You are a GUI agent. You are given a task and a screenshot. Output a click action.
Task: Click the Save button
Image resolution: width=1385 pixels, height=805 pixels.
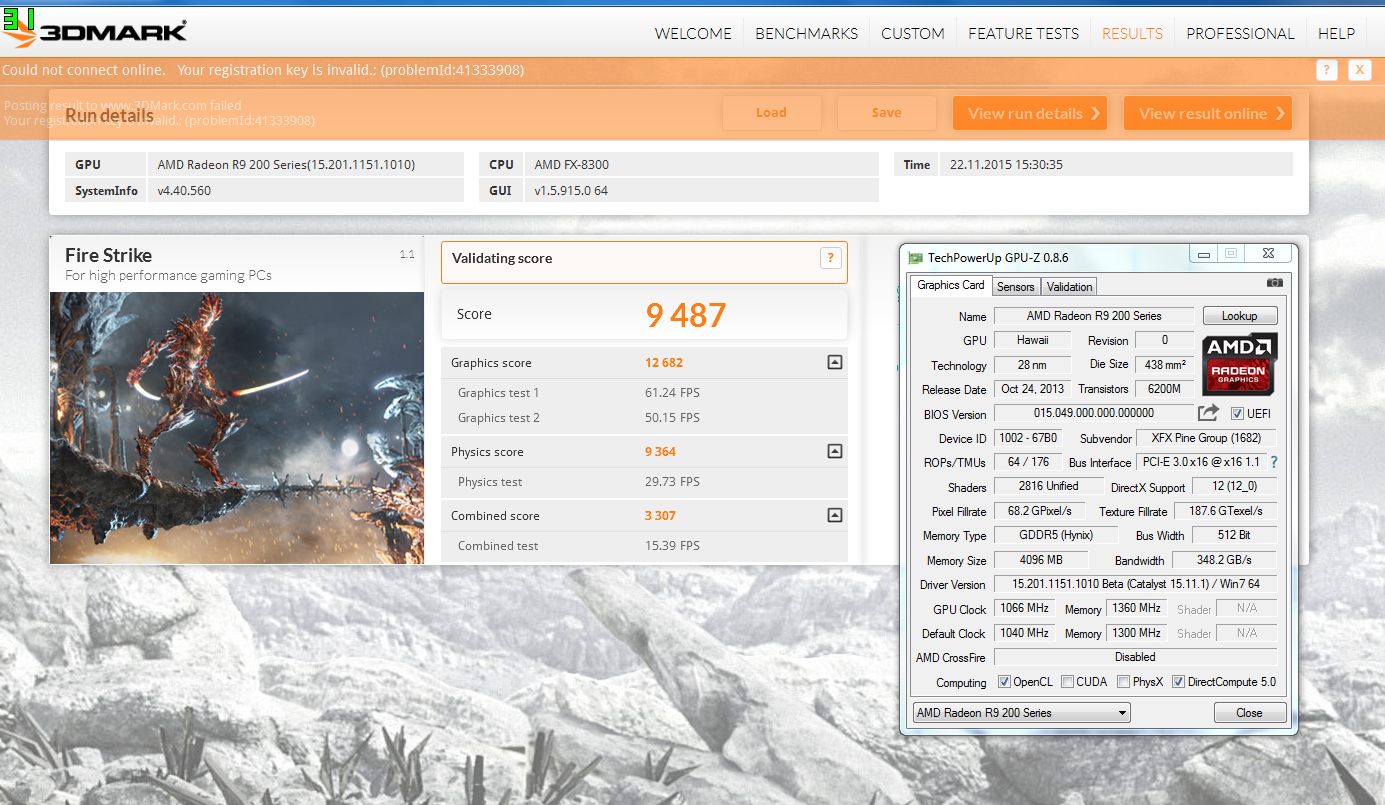coord(886,113)
